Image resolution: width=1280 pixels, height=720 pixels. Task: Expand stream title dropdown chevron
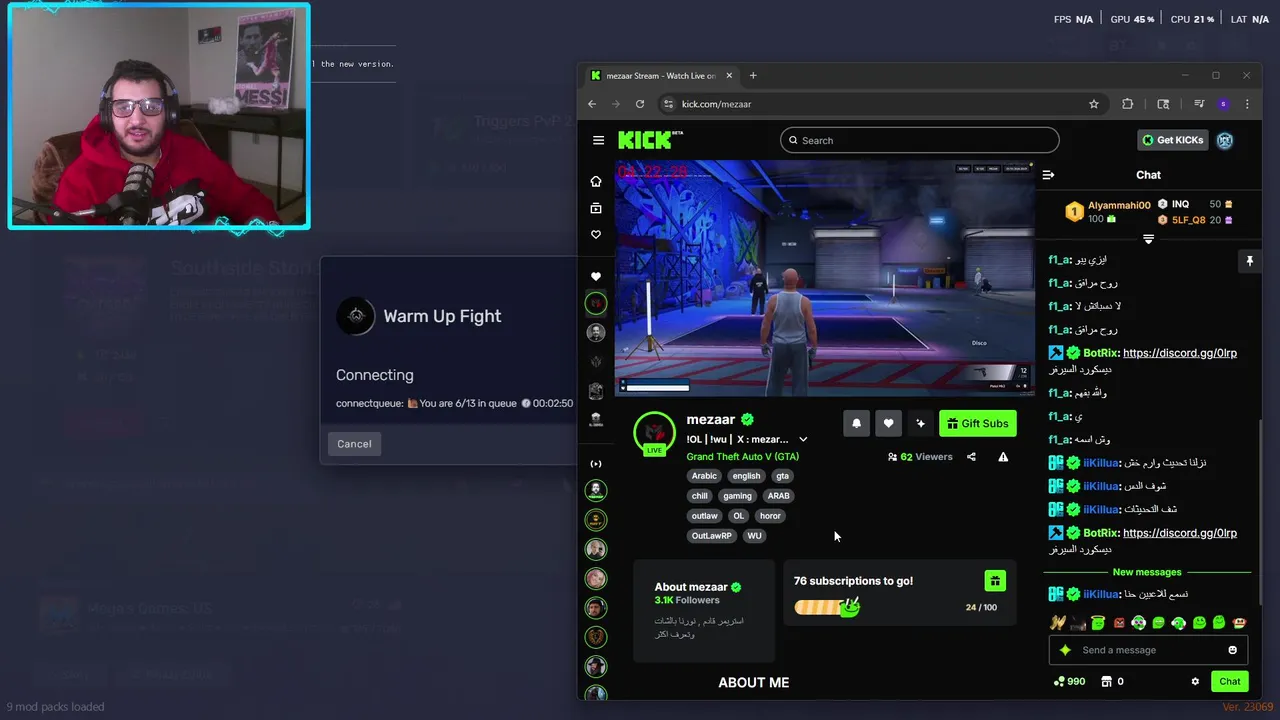pos(803,439)
